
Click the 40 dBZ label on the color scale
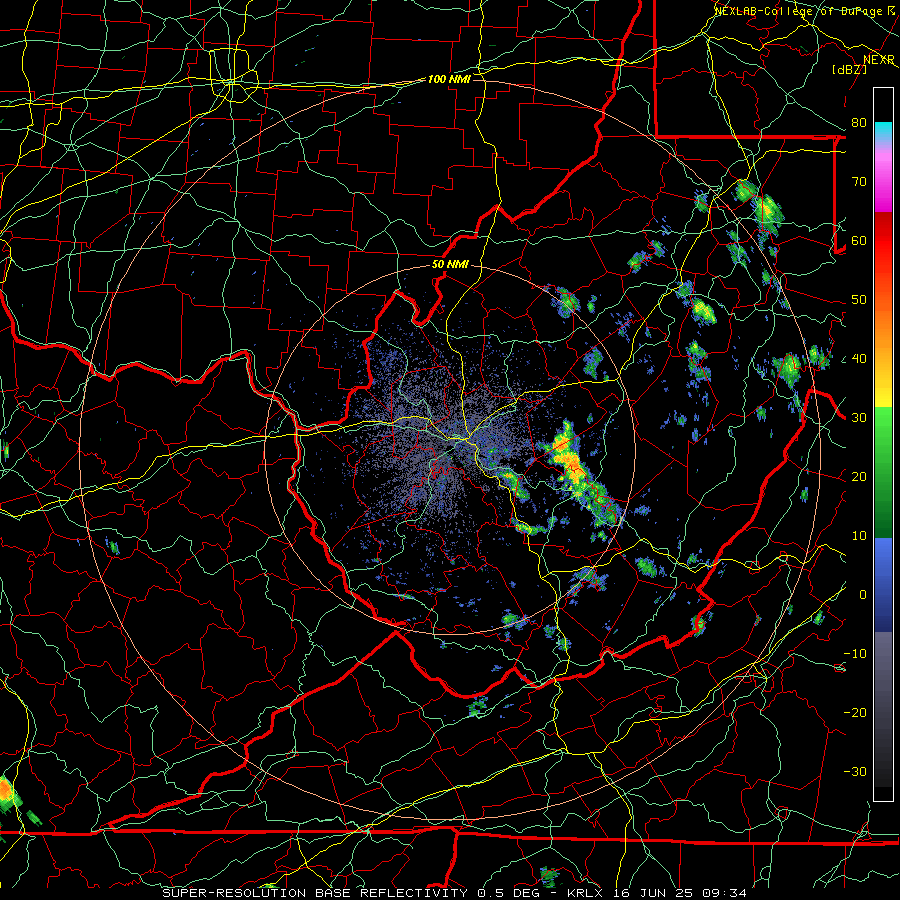pos(859,359)
